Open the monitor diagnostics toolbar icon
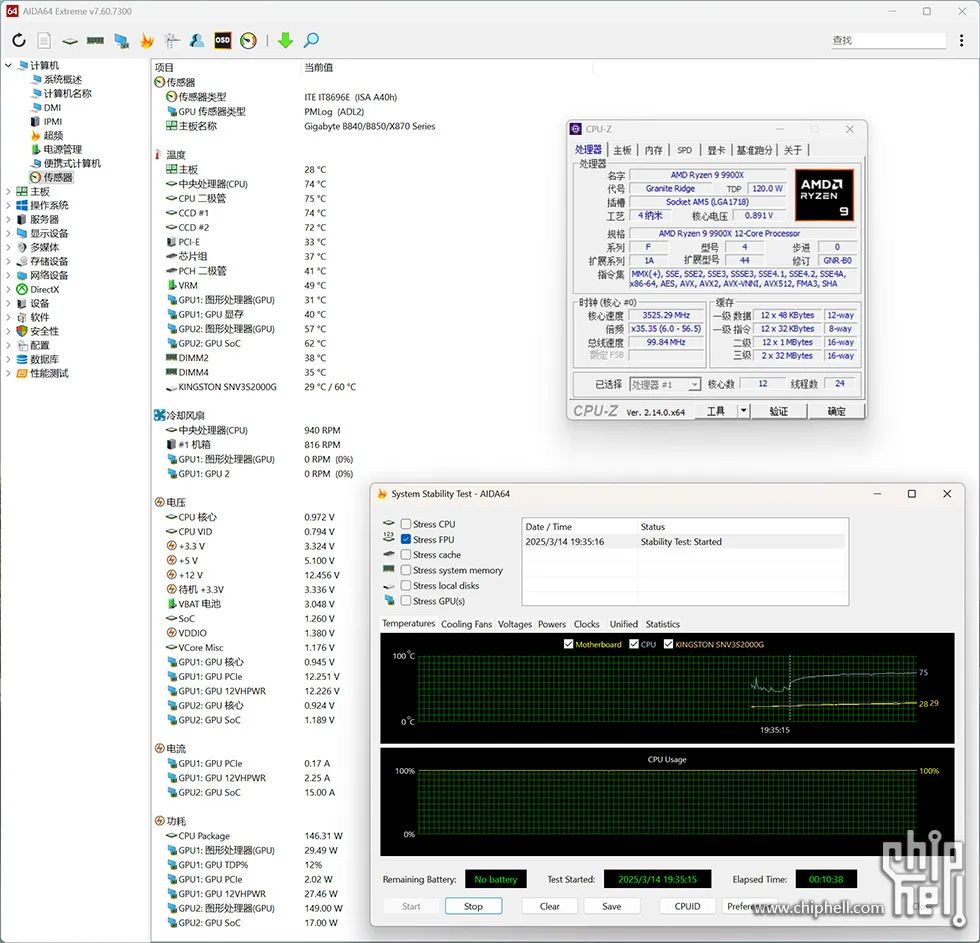 [121, 41]
